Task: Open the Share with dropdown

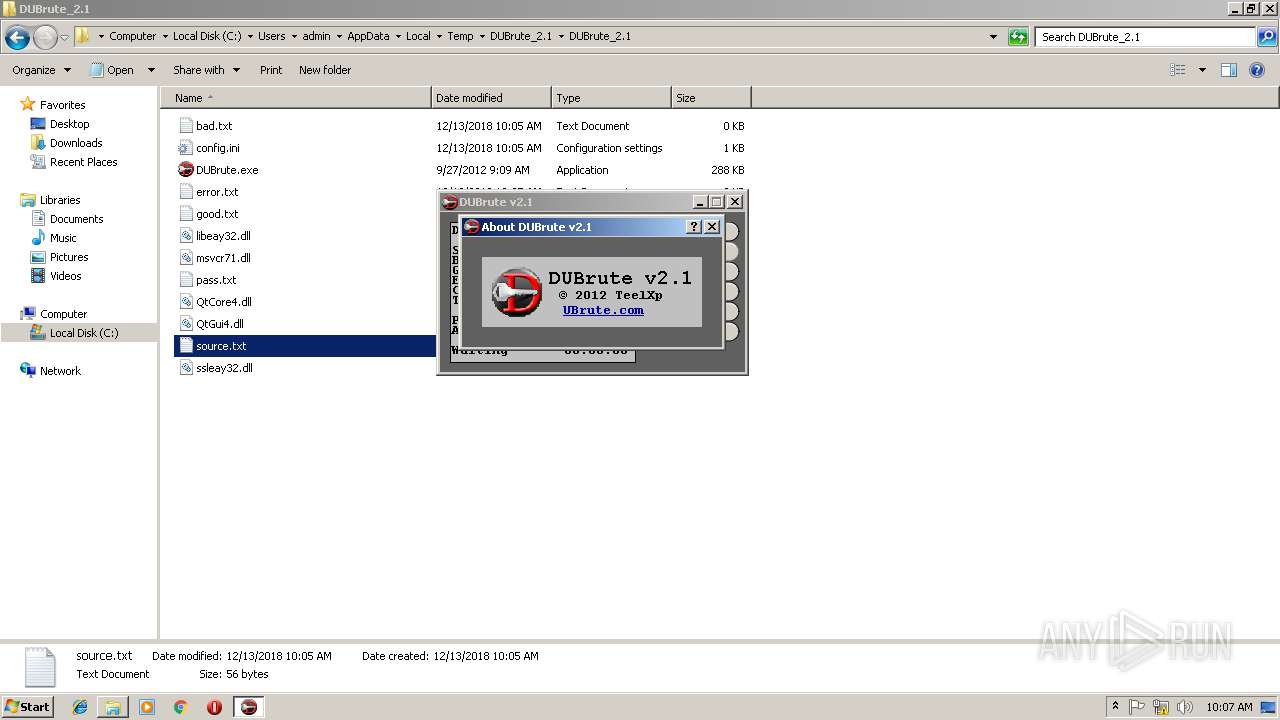Action: pyautogui.click(x=206, y=70)
